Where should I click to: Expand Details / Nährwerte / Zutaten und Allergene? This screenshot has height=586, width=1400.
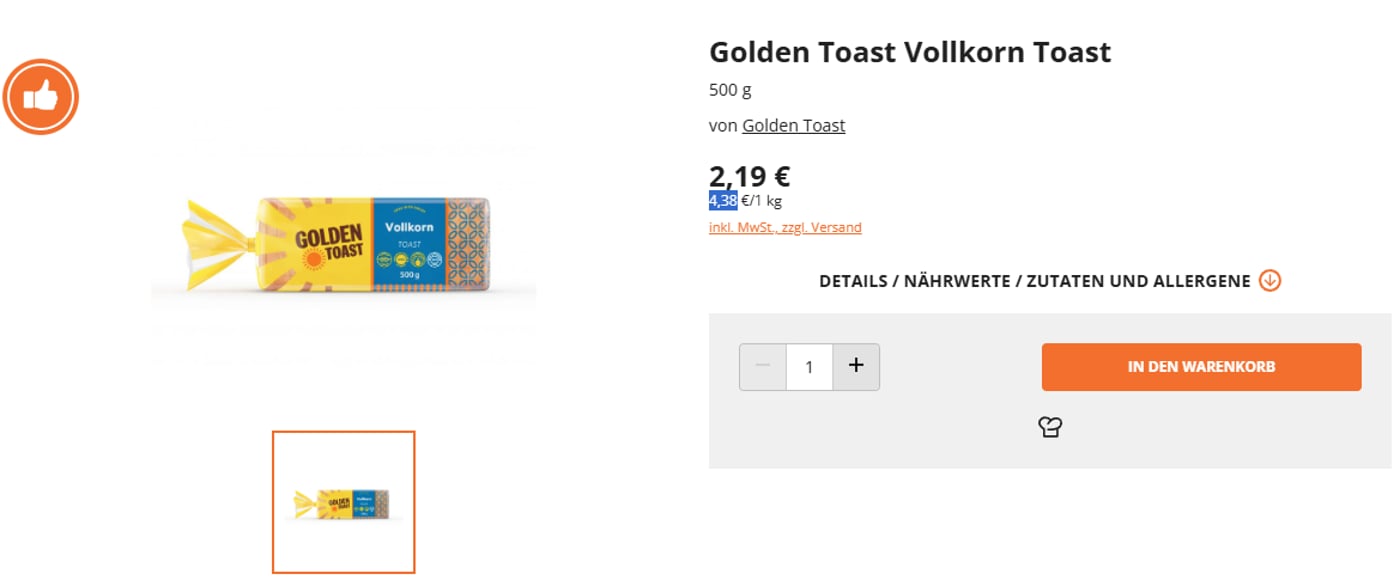click(1034, 281)
